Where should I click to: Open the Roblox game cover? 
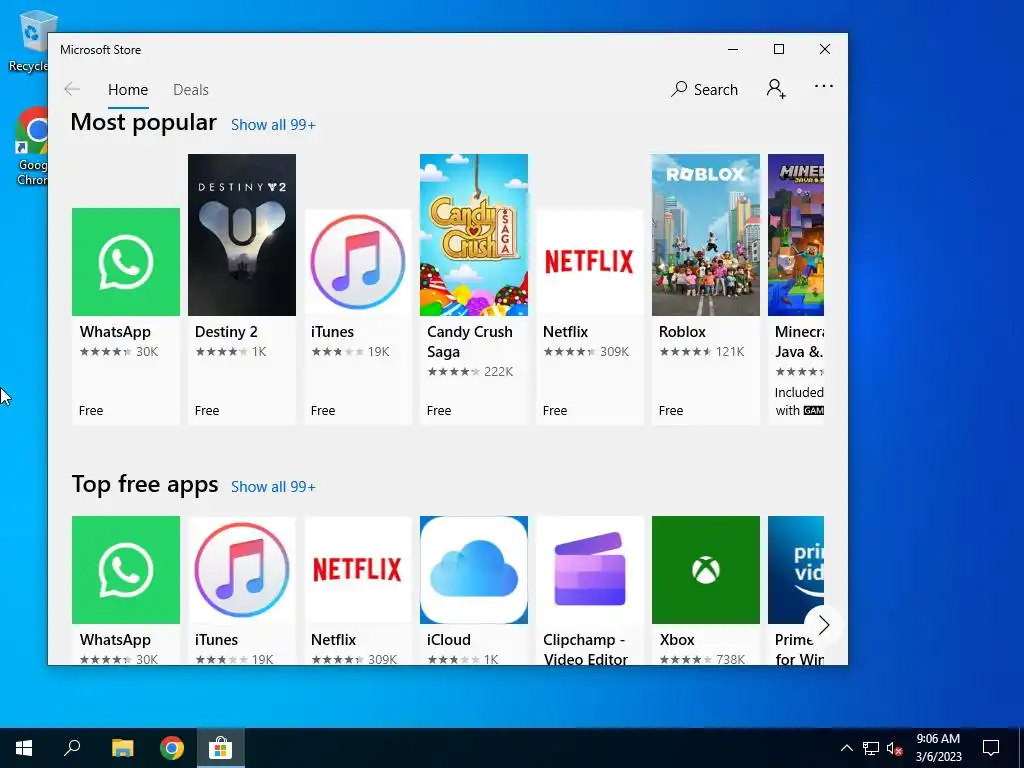pyautogui.click(x=705, y=235)
